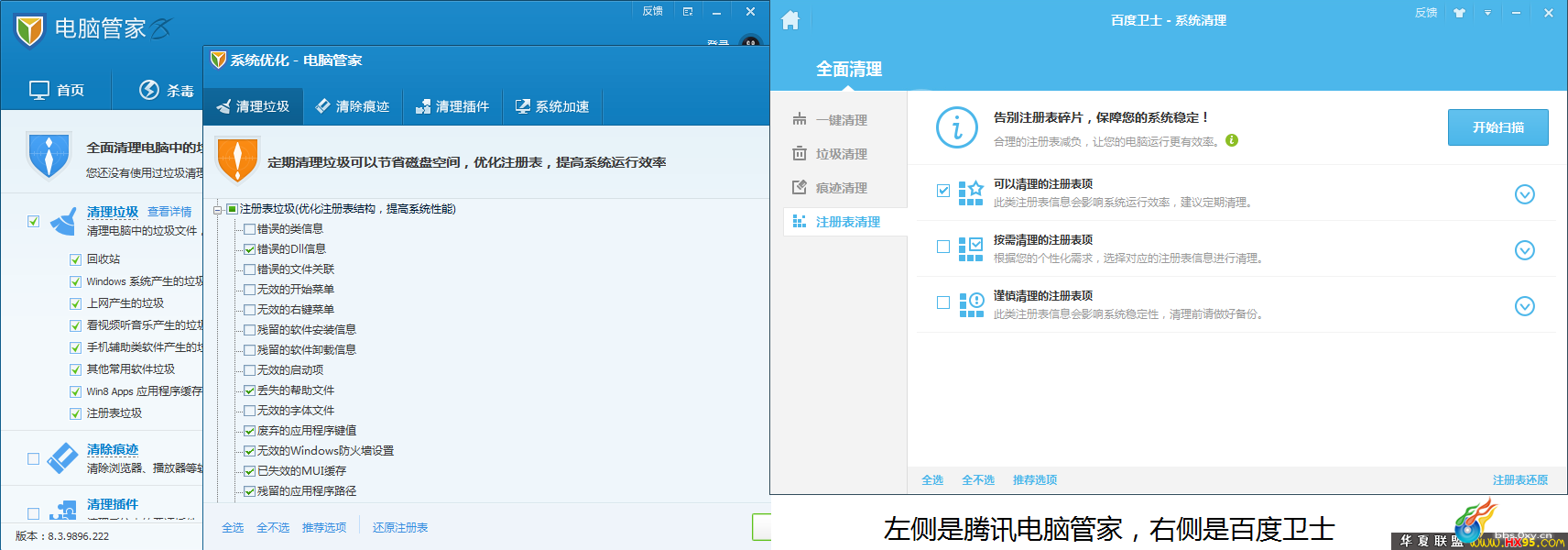Click 反馈 in the Baidu Weishi title bar

click(1426, 13)
